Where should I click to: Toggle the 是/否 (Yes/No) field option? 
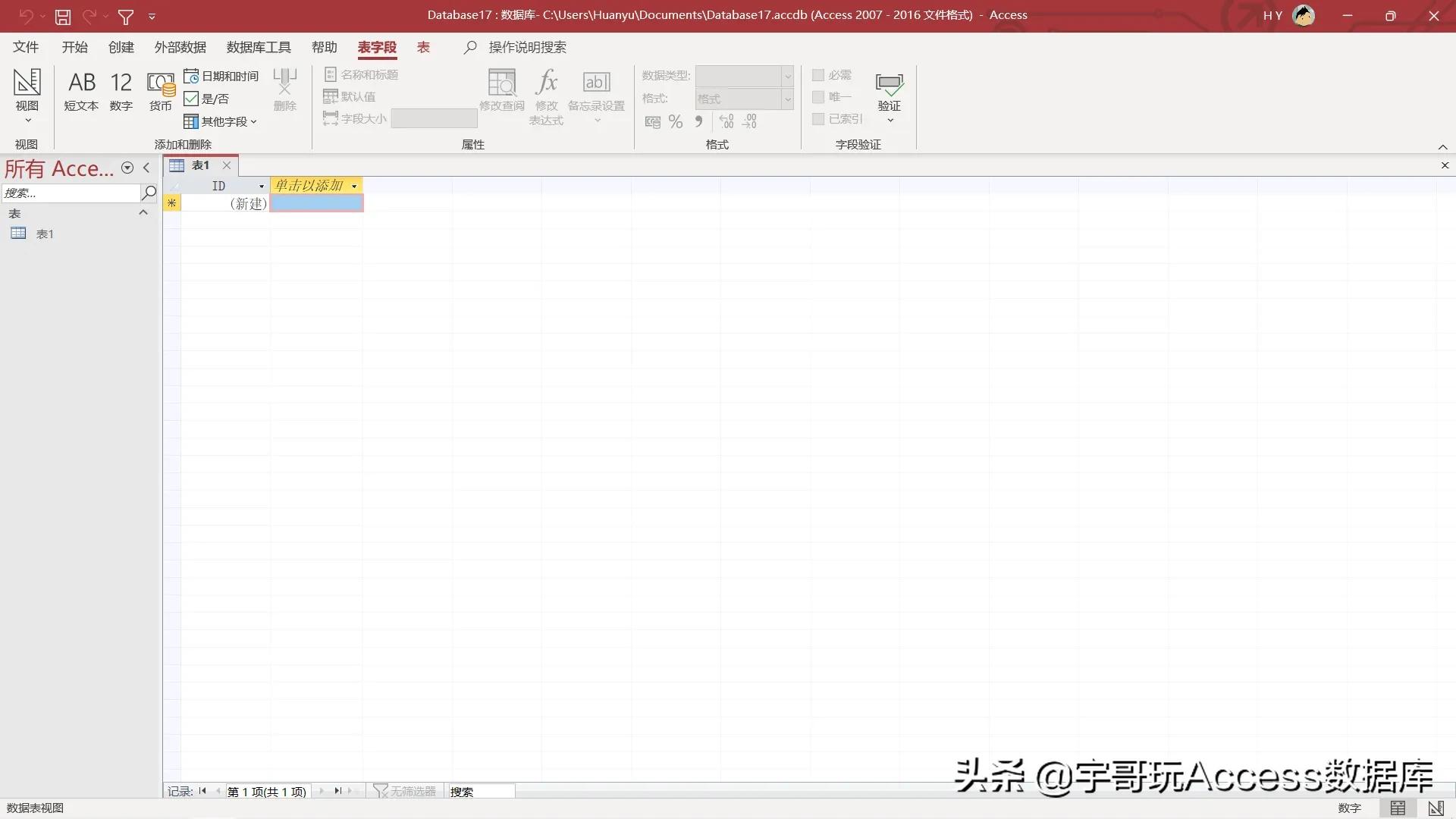tap(209, 98)
